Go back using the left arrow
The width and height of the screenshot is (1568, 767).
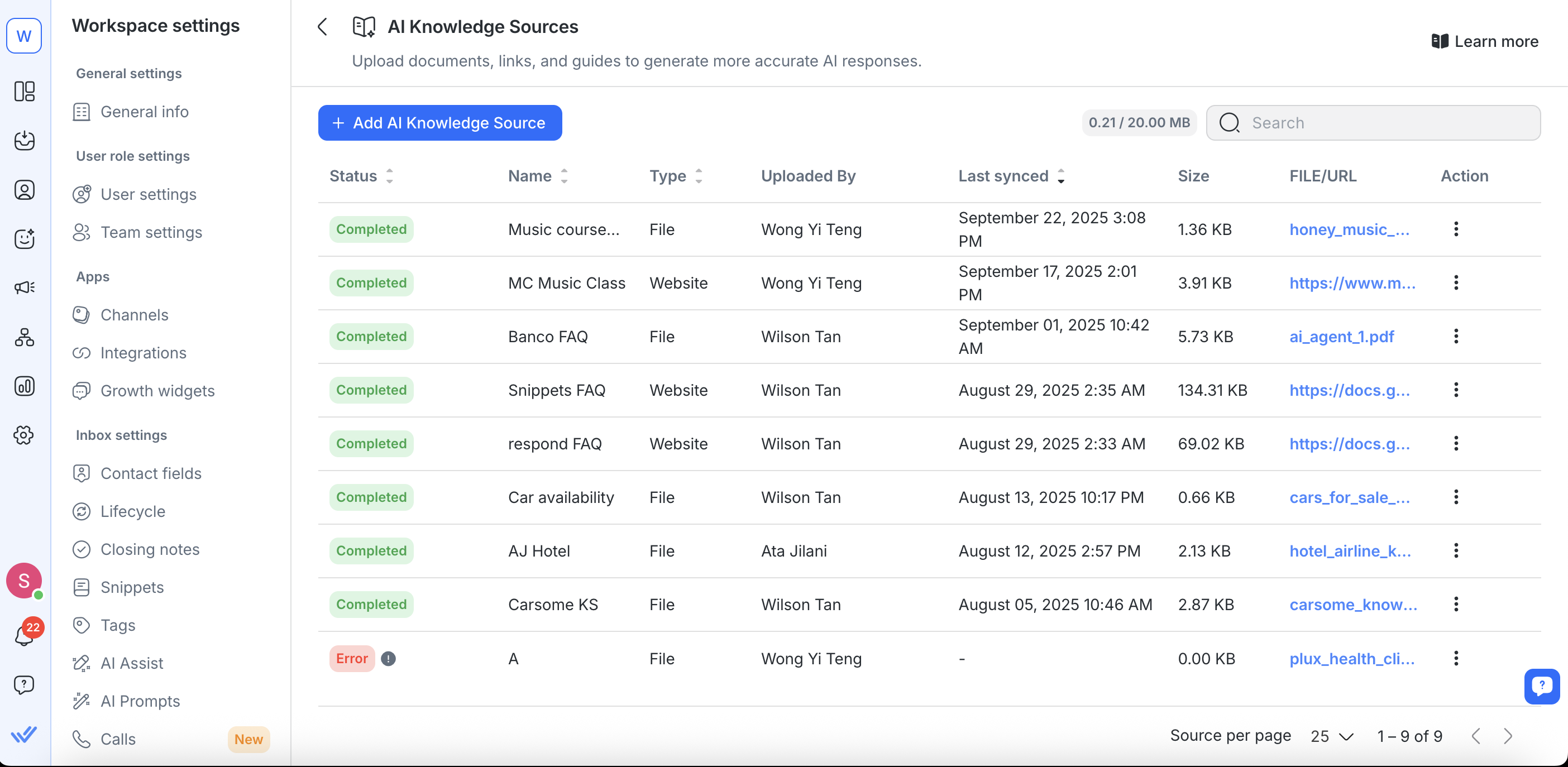click(323, 27)
